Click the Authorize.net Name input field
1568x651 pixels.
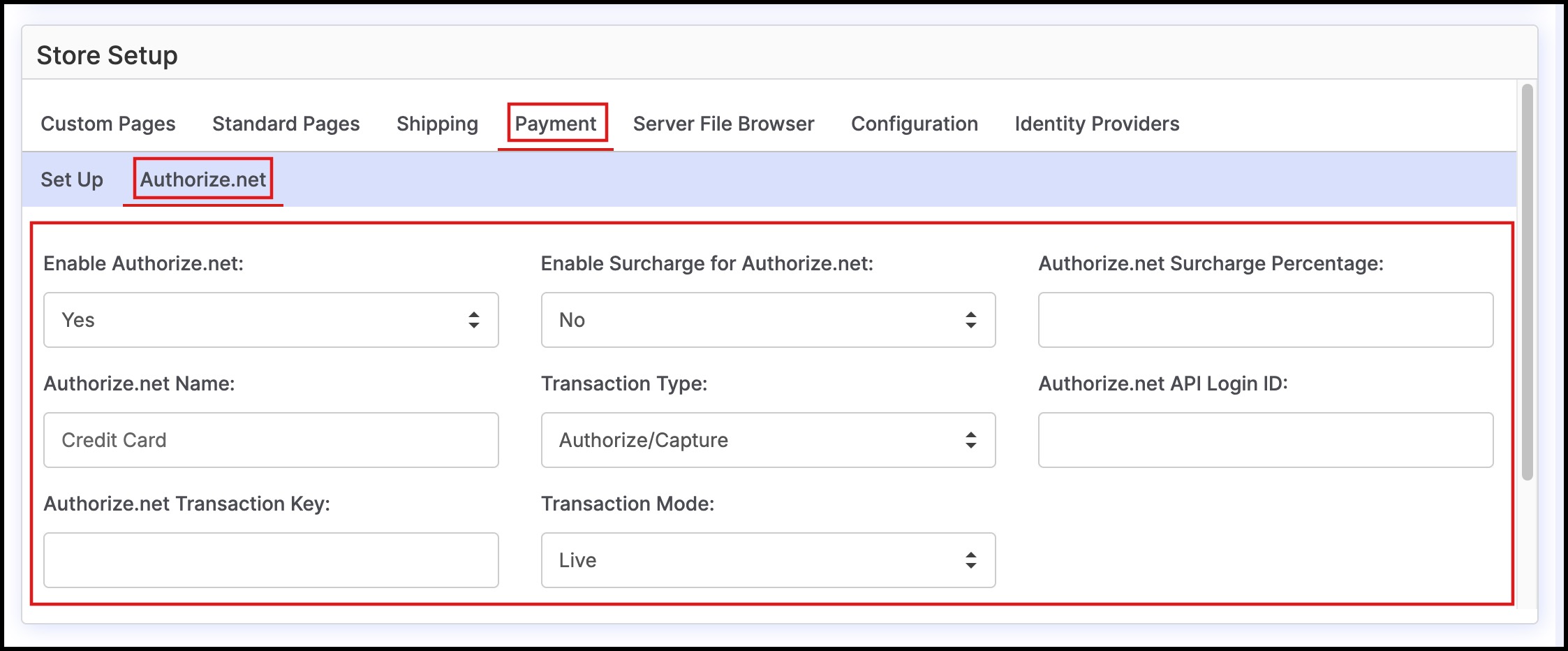pos(271,440)
